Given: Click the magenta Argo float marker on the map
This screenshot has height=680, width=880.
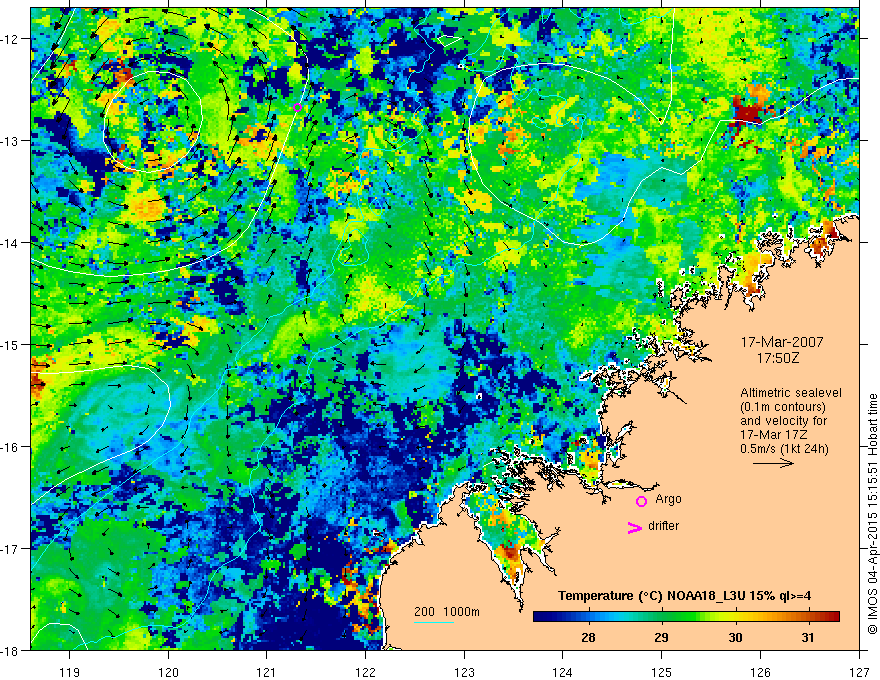Looking at the screenshot, I should [297, 108].
